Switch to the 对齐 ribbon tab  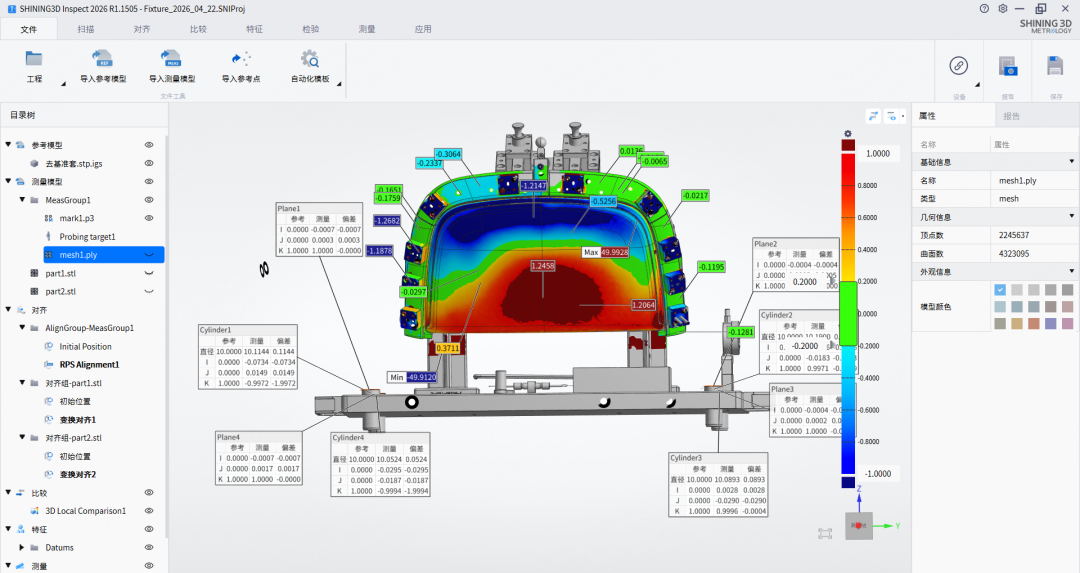[142, 29]
